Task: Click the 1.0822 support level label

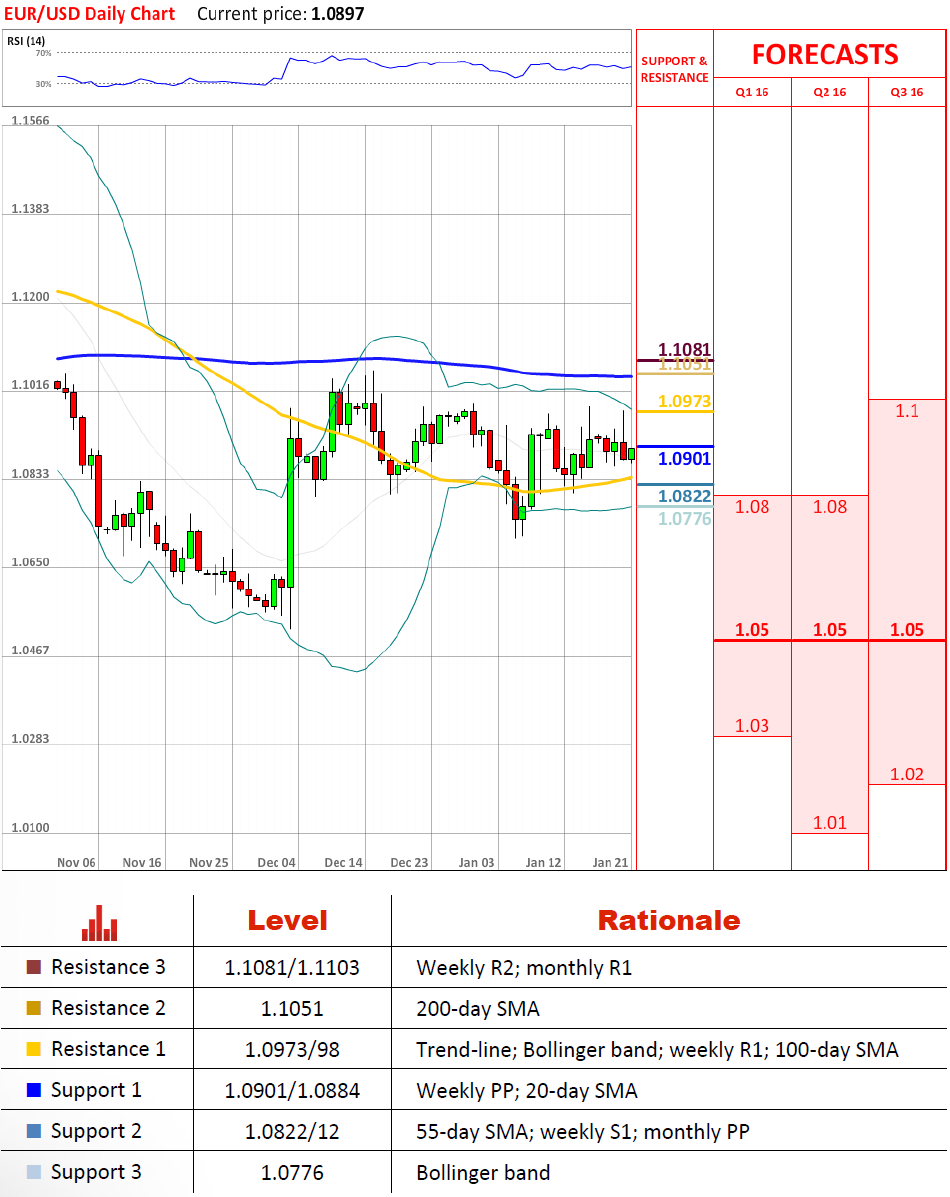Action: [684, 496]
